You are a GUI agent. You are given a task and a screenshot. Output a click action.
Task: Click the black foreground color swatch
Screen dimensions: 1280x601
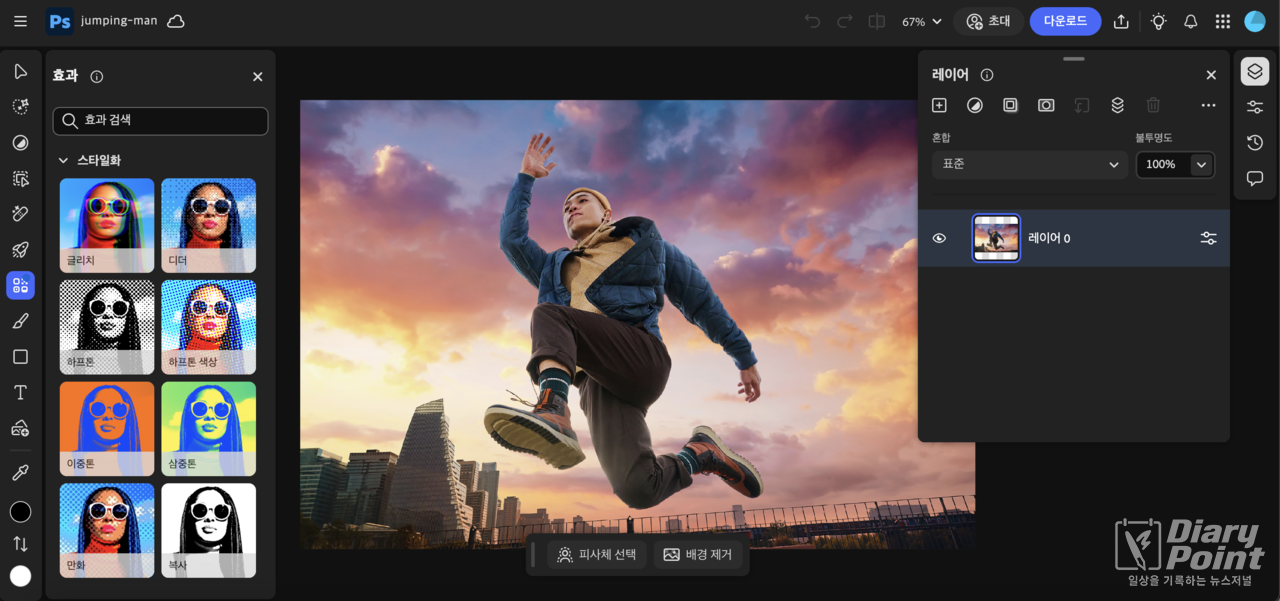[x=20, y=512]
